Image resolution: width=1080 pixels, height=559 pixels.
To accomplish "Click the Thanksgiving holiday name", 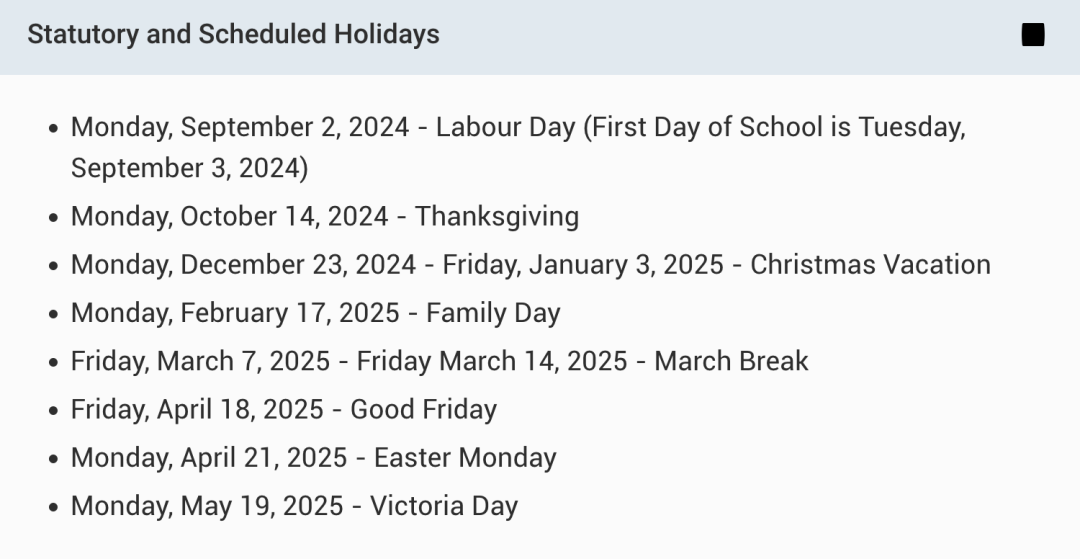I will (x=497, y=216).
